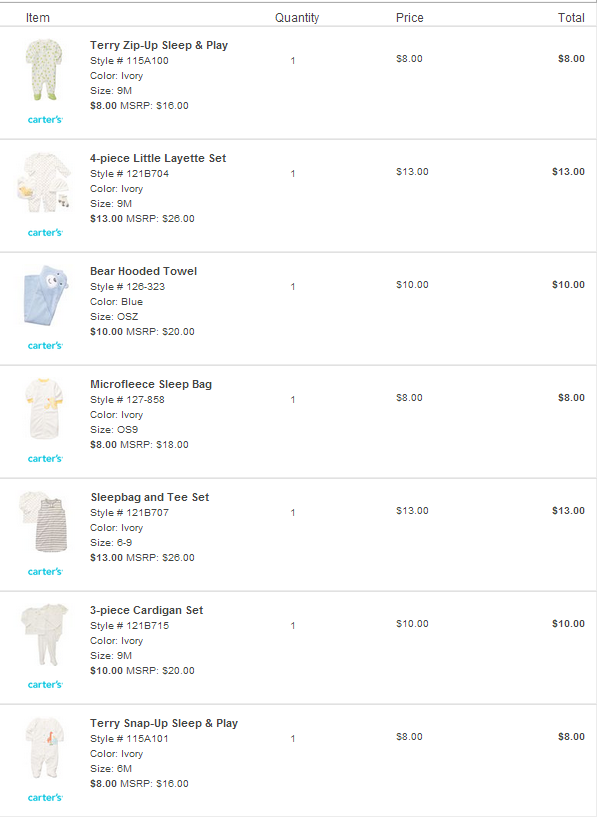Open the Microfleece Sleep Bag thumbnail
The image size is (601, 819).
(44, 408)
